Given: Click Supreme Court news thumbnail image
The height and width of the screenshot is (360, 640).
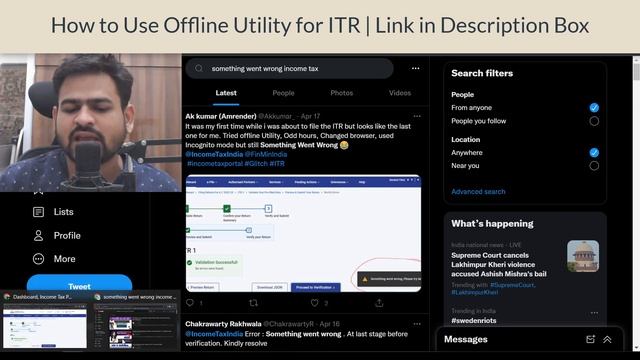Looking at the screenshot, I should (583, 256).
